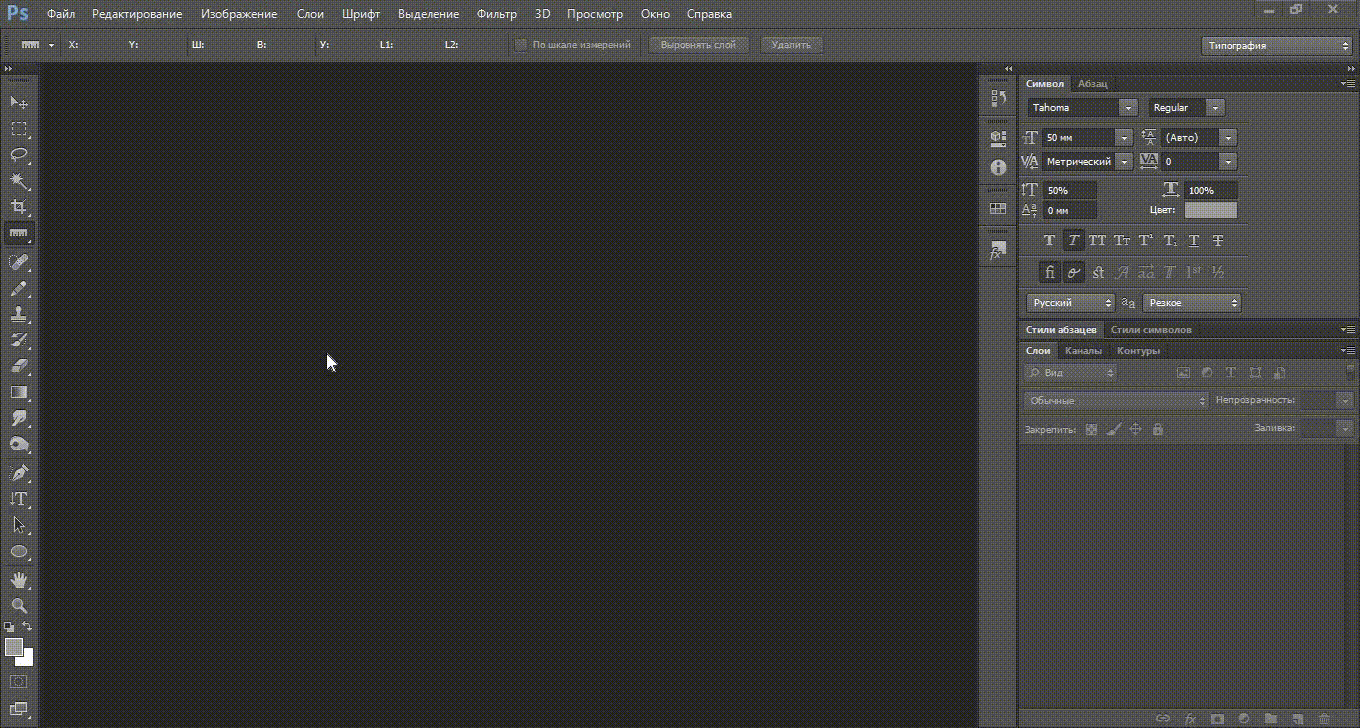Image resolution: width=1360 pixels, height=728 pixels.
Task: Open the Русский language dropdown
Action: (x=1071, y=302)
